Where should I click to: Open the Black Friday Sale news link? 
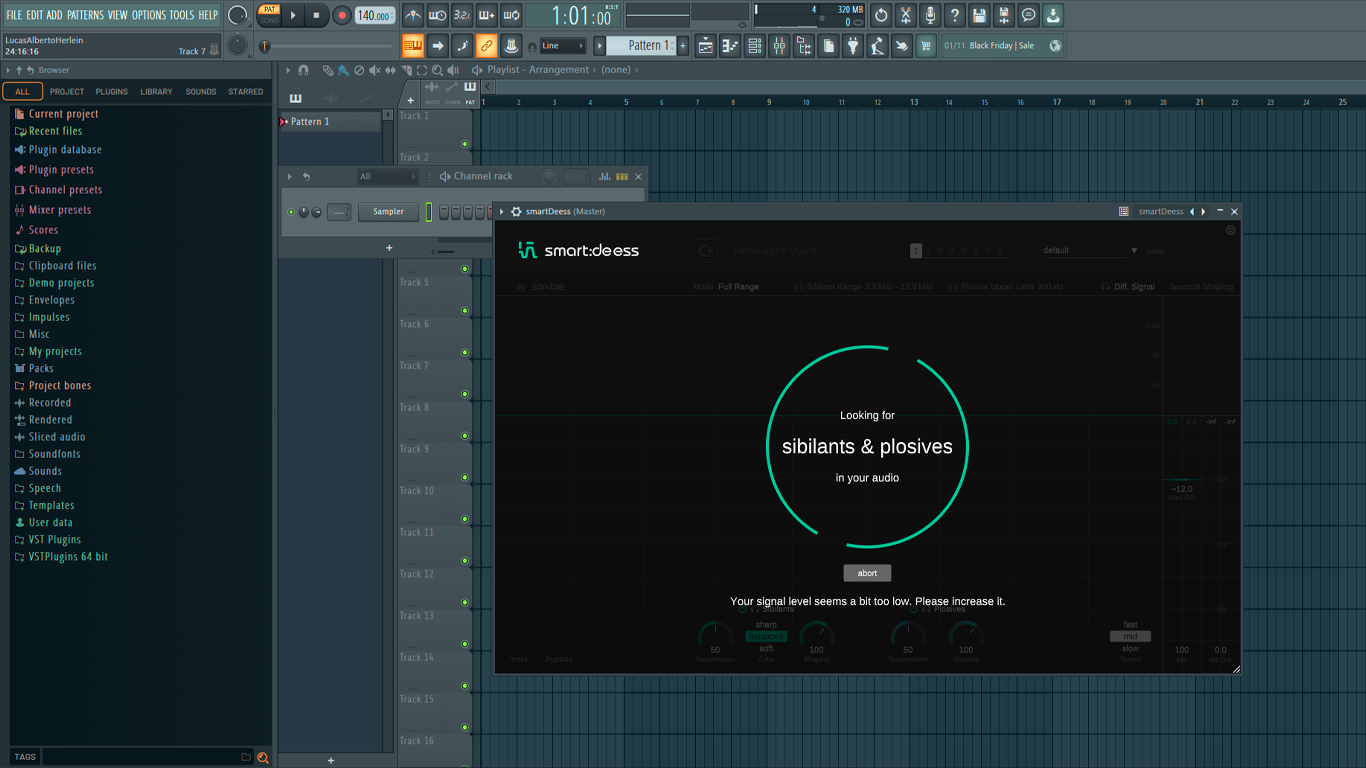1002,45
